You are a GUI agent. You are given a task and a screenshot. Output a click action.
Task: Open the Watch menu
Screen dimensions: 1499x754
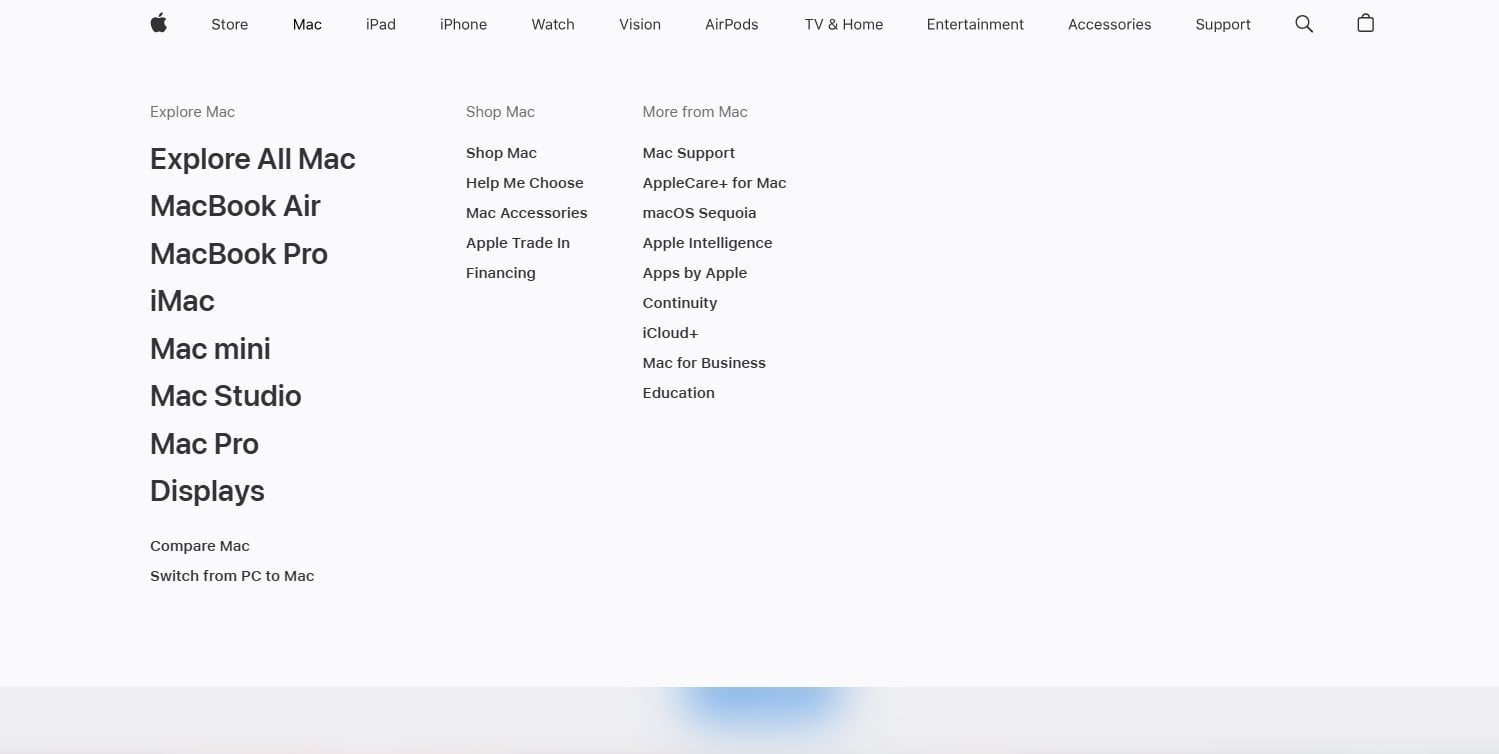553,24
